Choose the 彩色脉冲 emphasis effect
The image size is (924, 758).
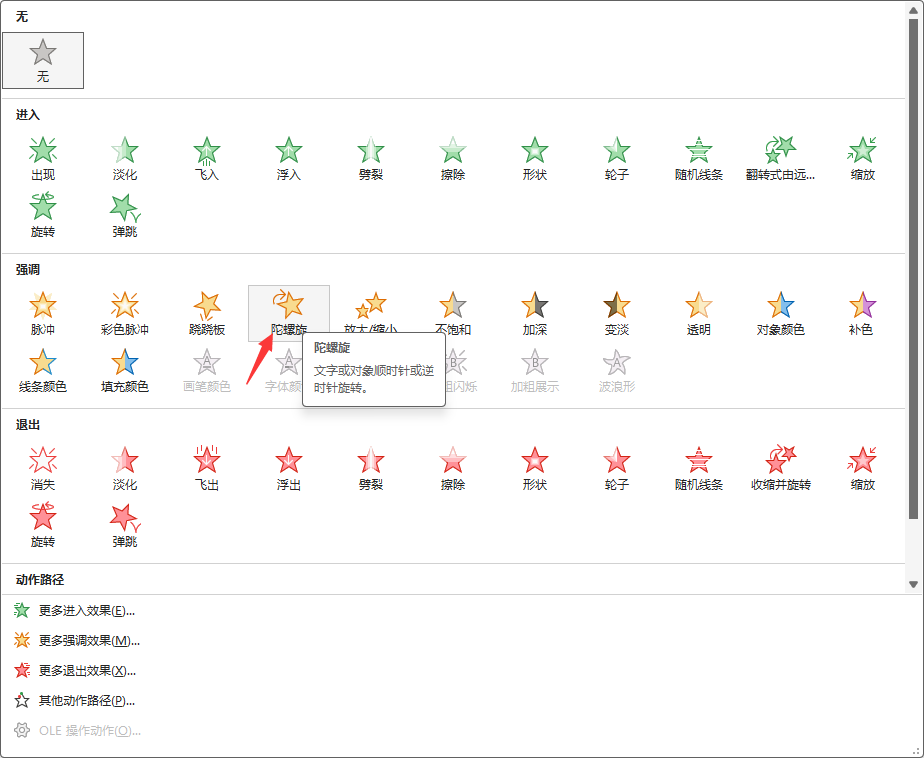tap(125, 314)
